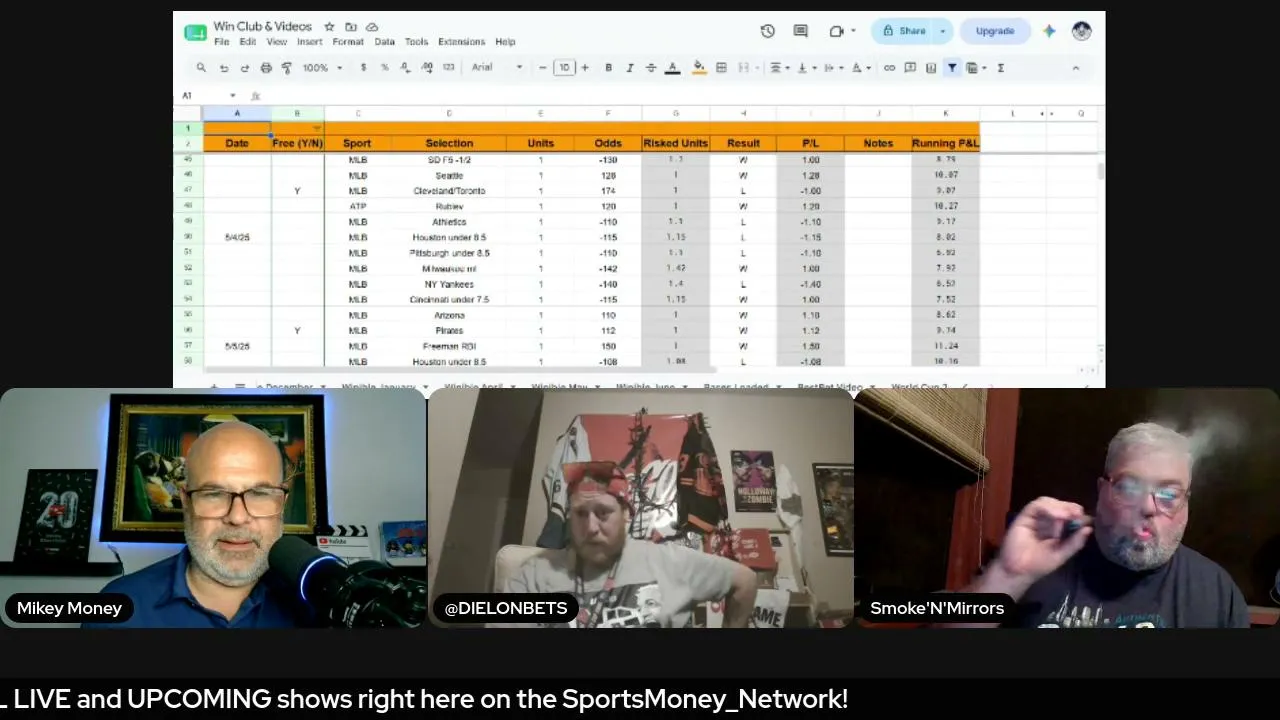
Task: Open the Google Sheets home logo
Action: tap(195, 33)
